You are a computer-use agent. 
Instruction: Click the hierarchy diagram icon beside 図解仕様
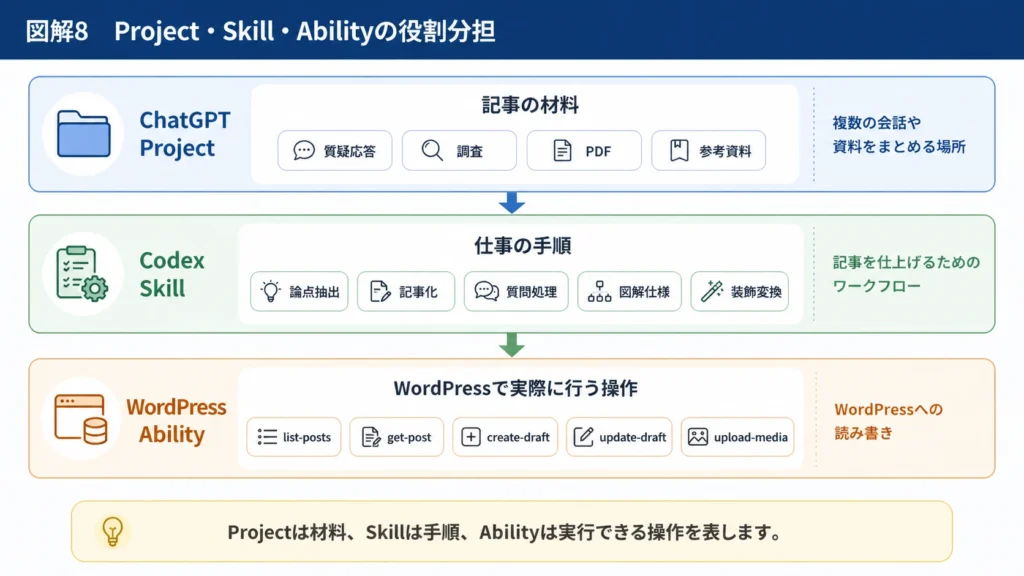(x=600, y=291)
